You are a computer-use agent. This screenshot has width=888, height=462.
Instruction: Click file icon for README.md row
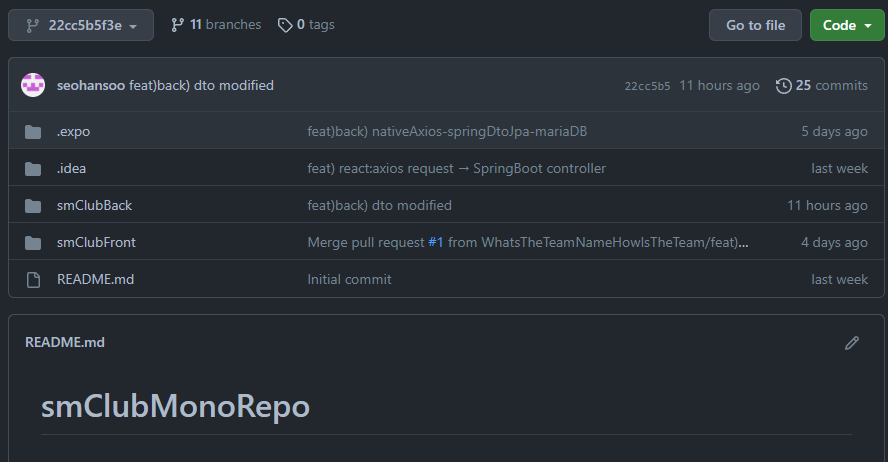(33, 280)
